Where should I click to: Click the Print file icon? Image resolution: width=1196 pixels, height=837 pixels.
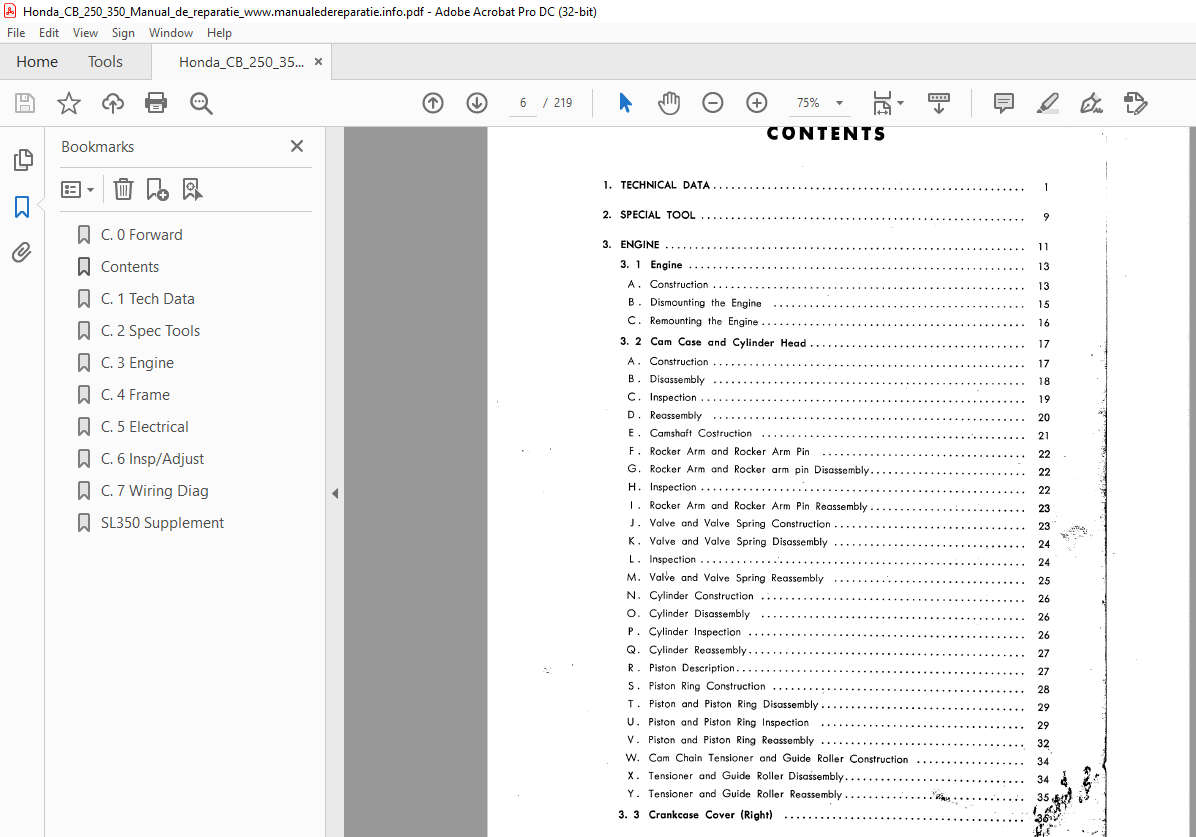pyautogui.click(x=156, y=103)
